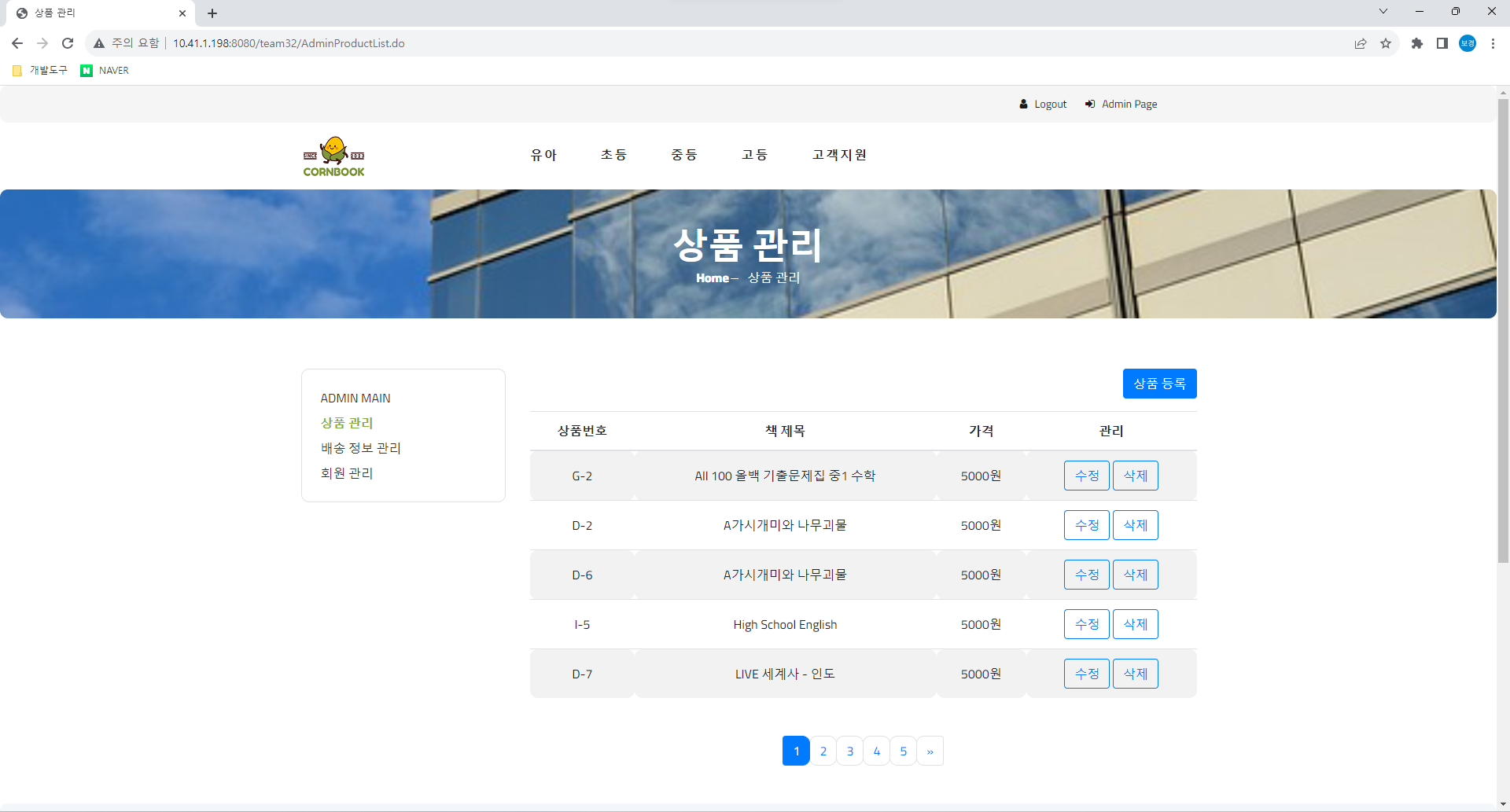Open 회원 관리 in sidebar
1510x812 pixels.
pyautogui.click(x=347, y=473)
